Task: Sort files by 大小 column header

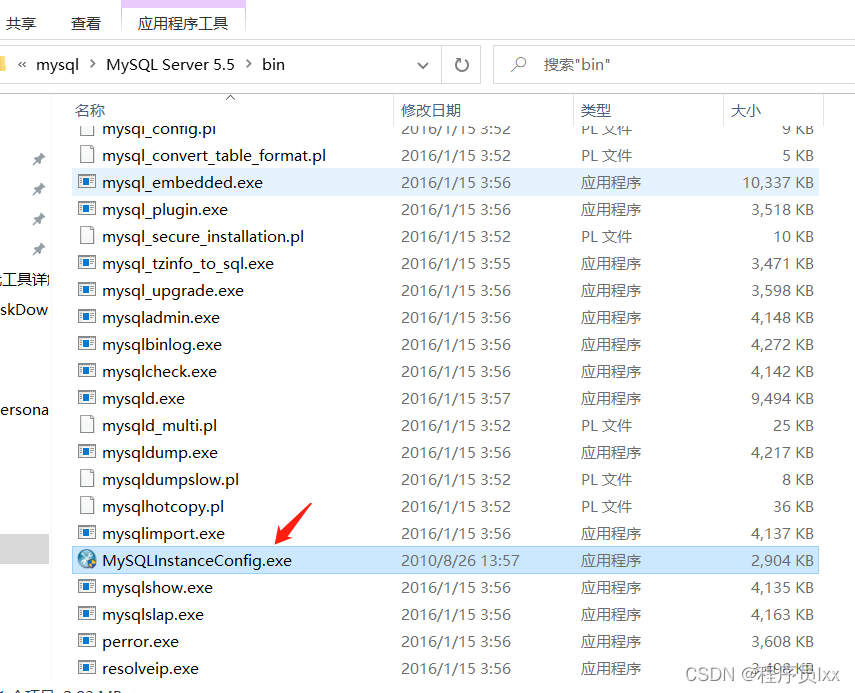Action: [x=745, y=111]
